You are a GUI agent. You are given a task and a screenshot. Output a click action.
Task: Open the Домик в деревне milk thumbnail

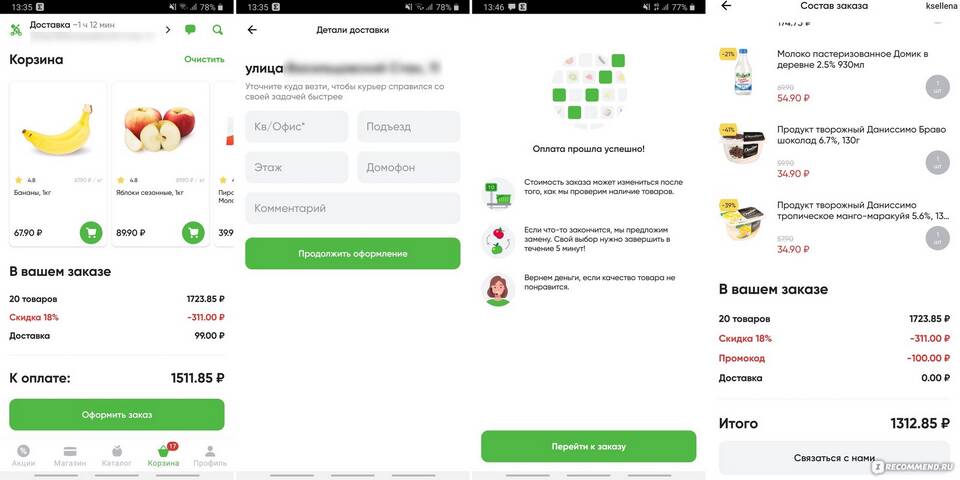(x=741, y=72)
